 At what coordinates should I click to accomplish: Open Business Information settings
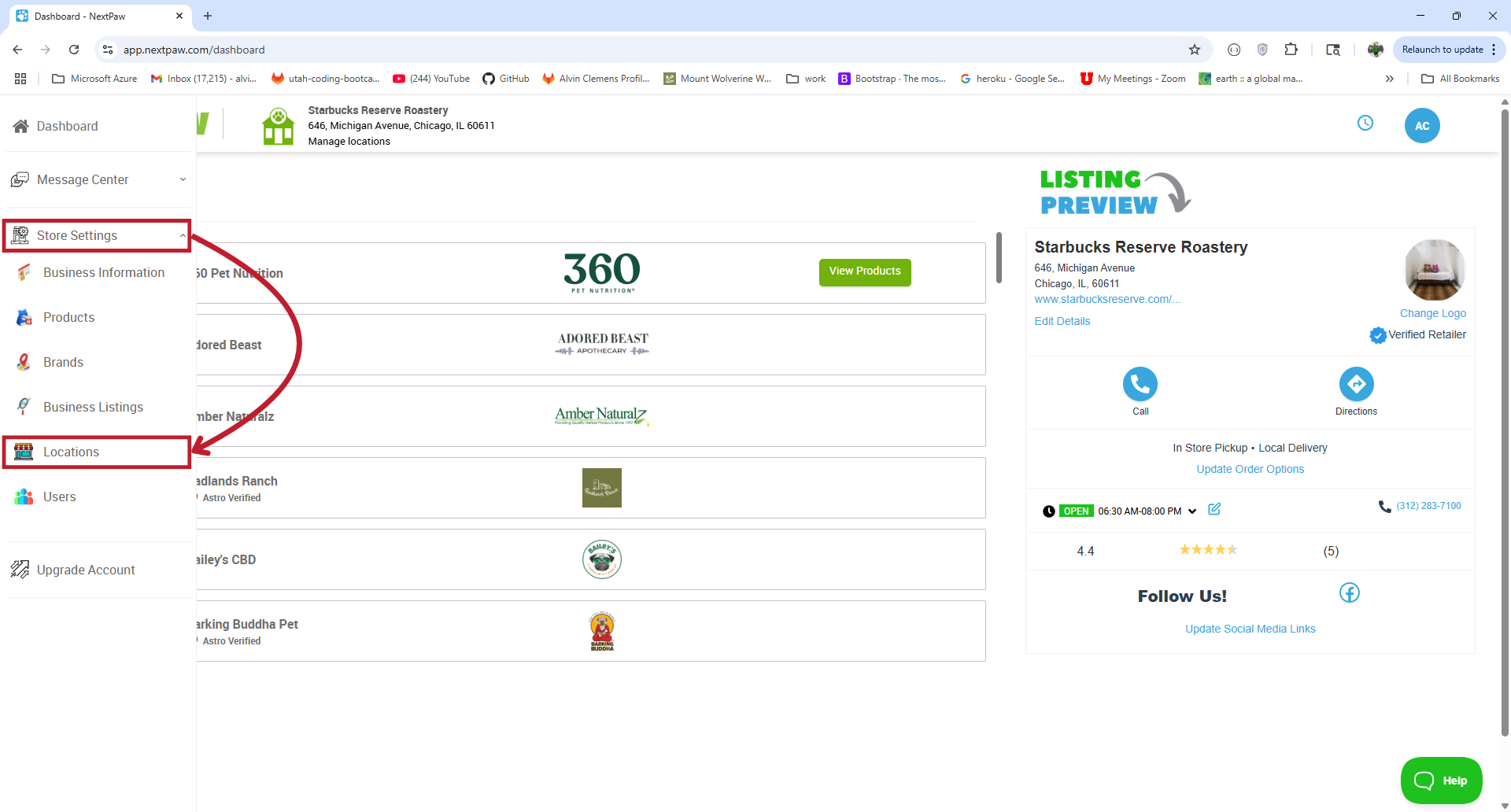[x=103, y=272]
